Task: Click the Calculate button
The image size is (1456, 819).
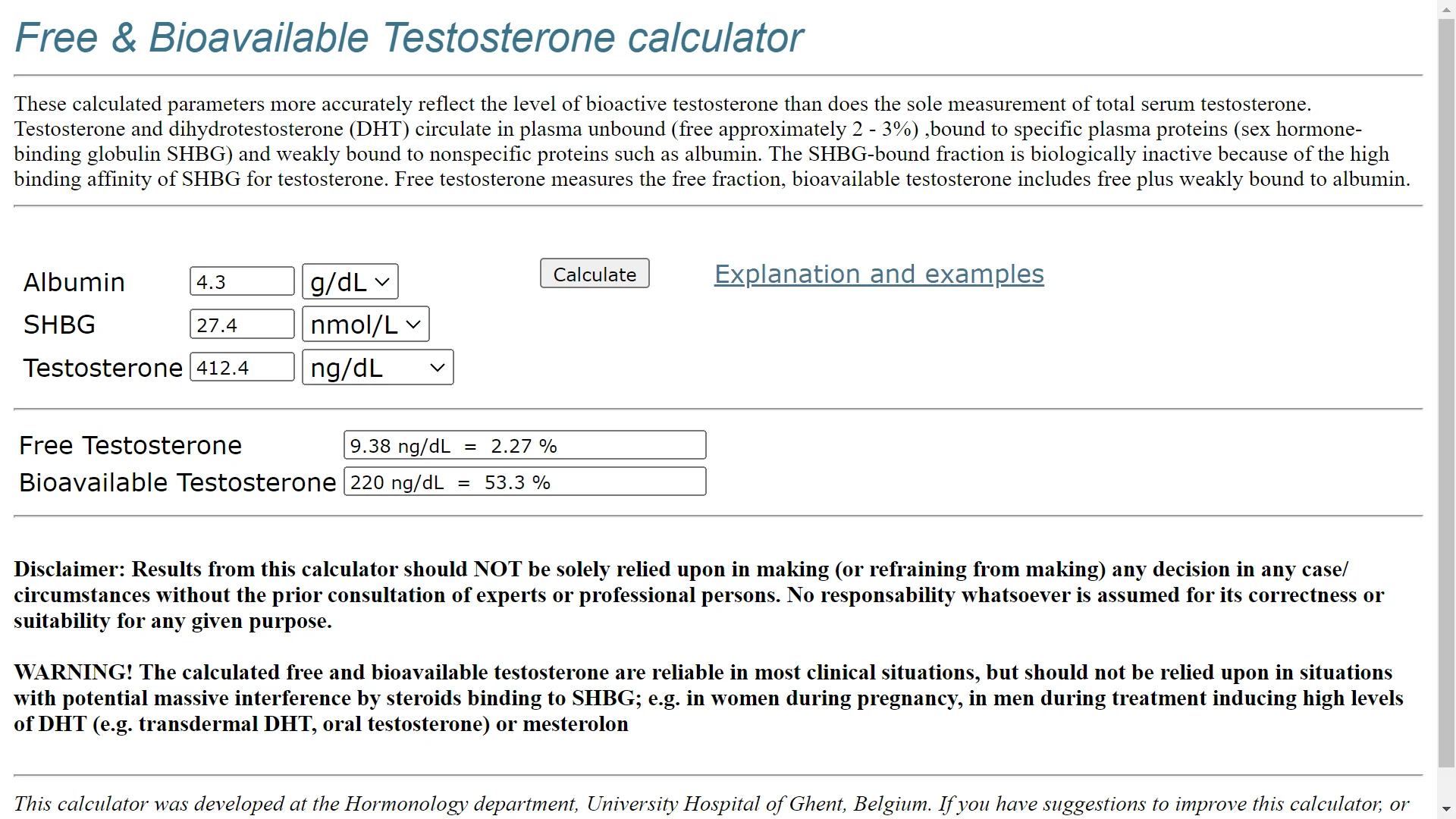Action: click(594, 273)
